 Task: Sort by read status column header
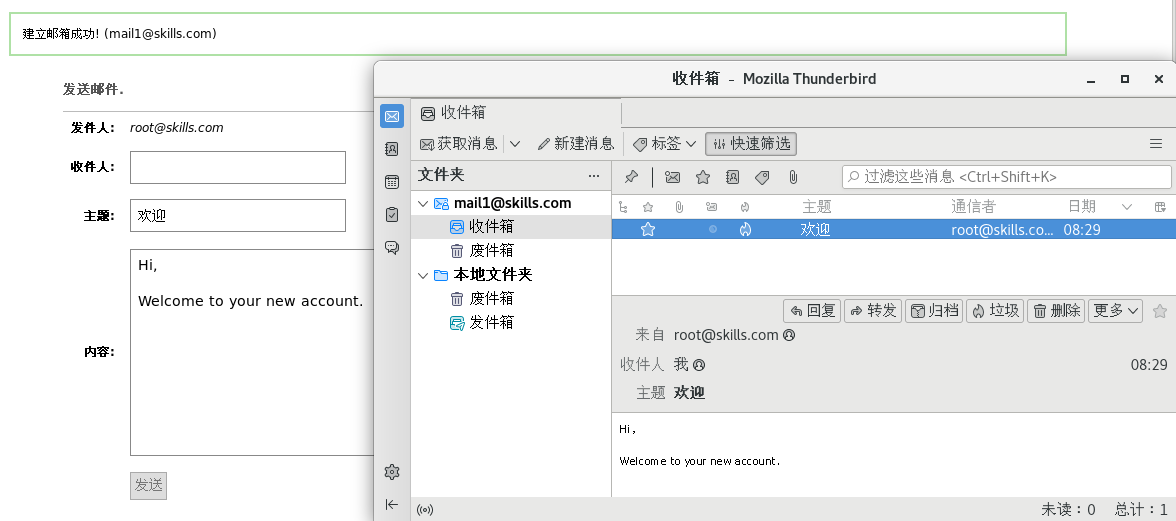tap(712, 207)
